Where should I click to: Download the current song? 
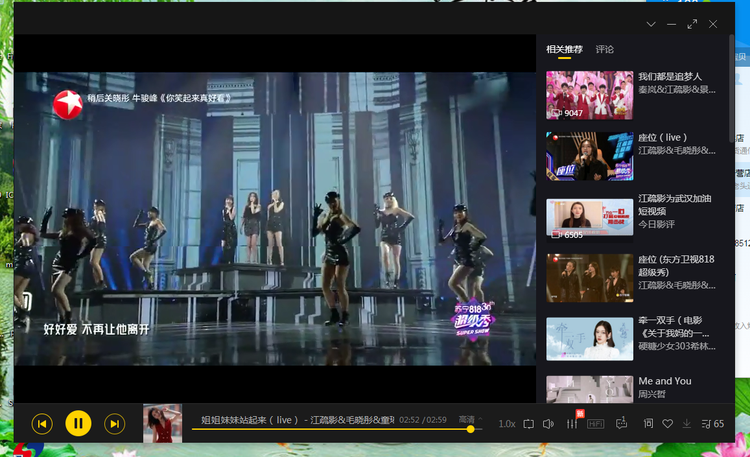pyautogui.click(x=686, y=424)
